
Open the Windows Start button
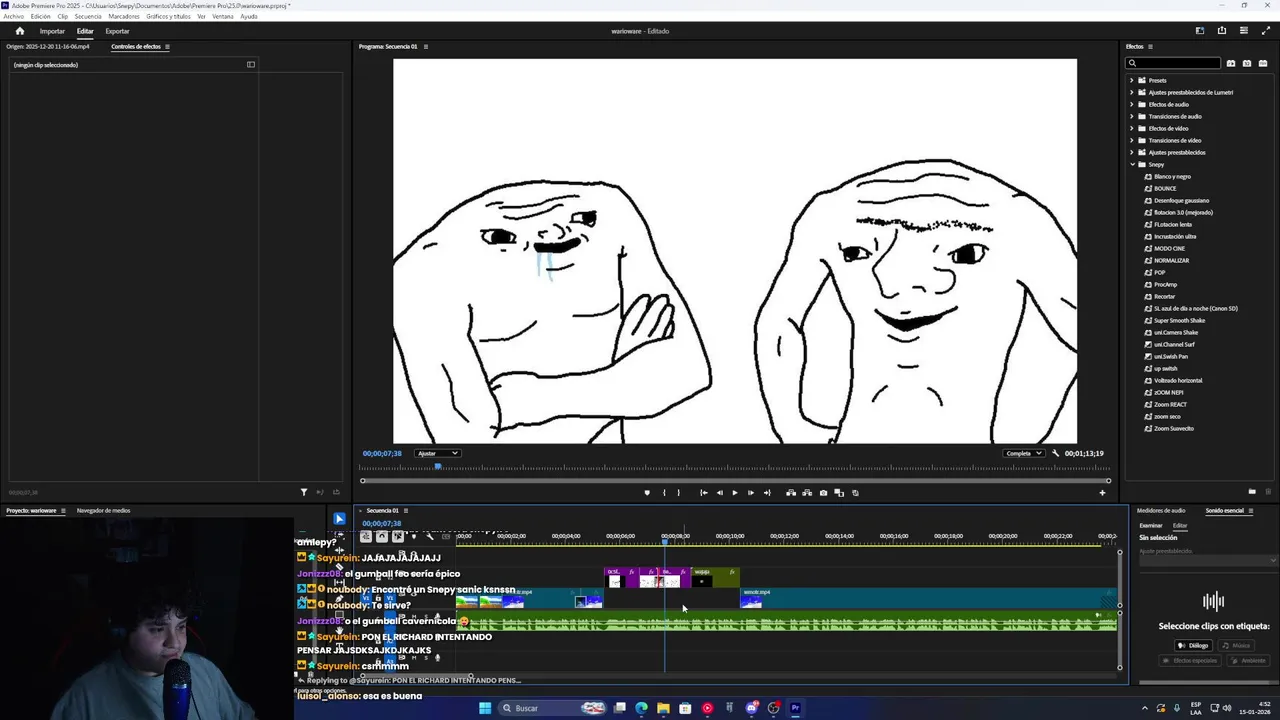[485, 708]
